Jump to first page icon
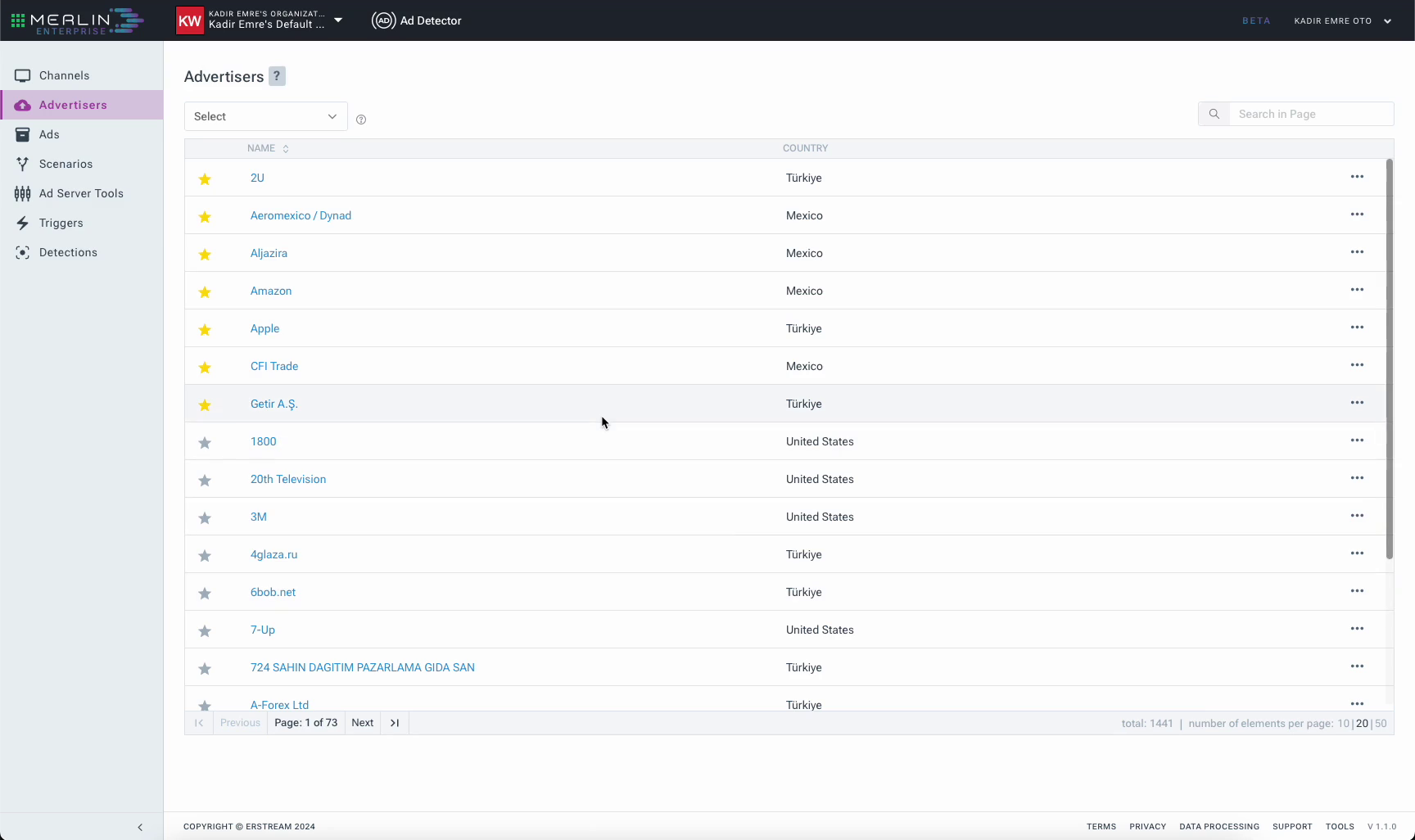This screenshot has width=1415, height=840. (199, 723)
